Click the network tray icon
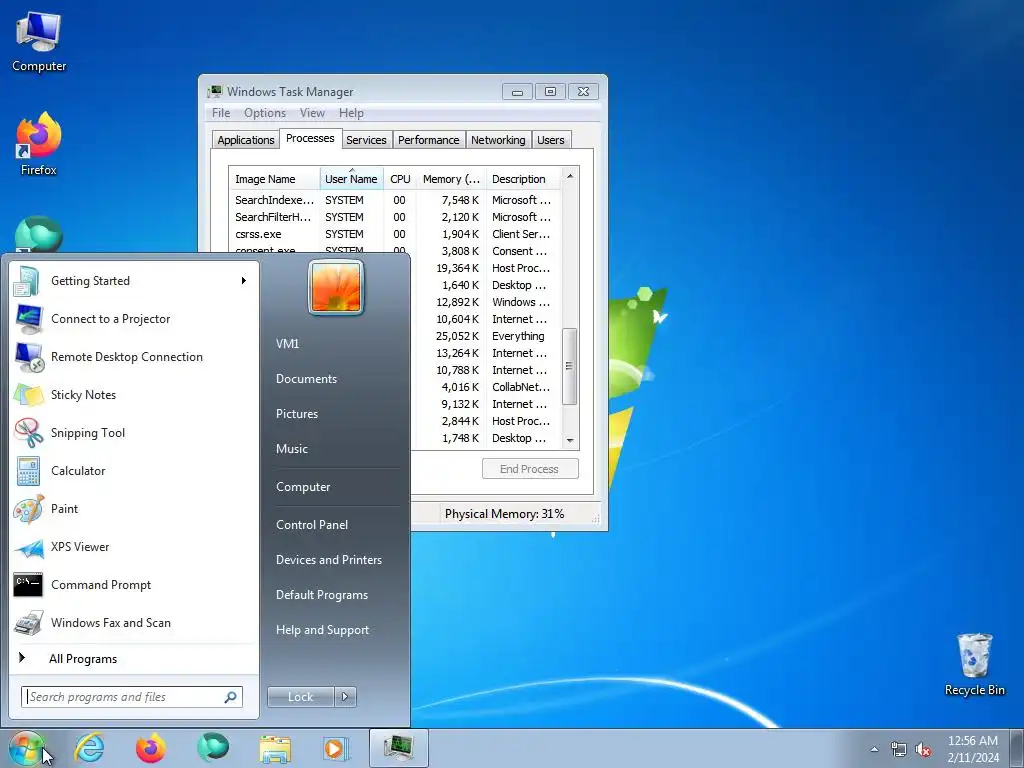 (x=899, y=750)
